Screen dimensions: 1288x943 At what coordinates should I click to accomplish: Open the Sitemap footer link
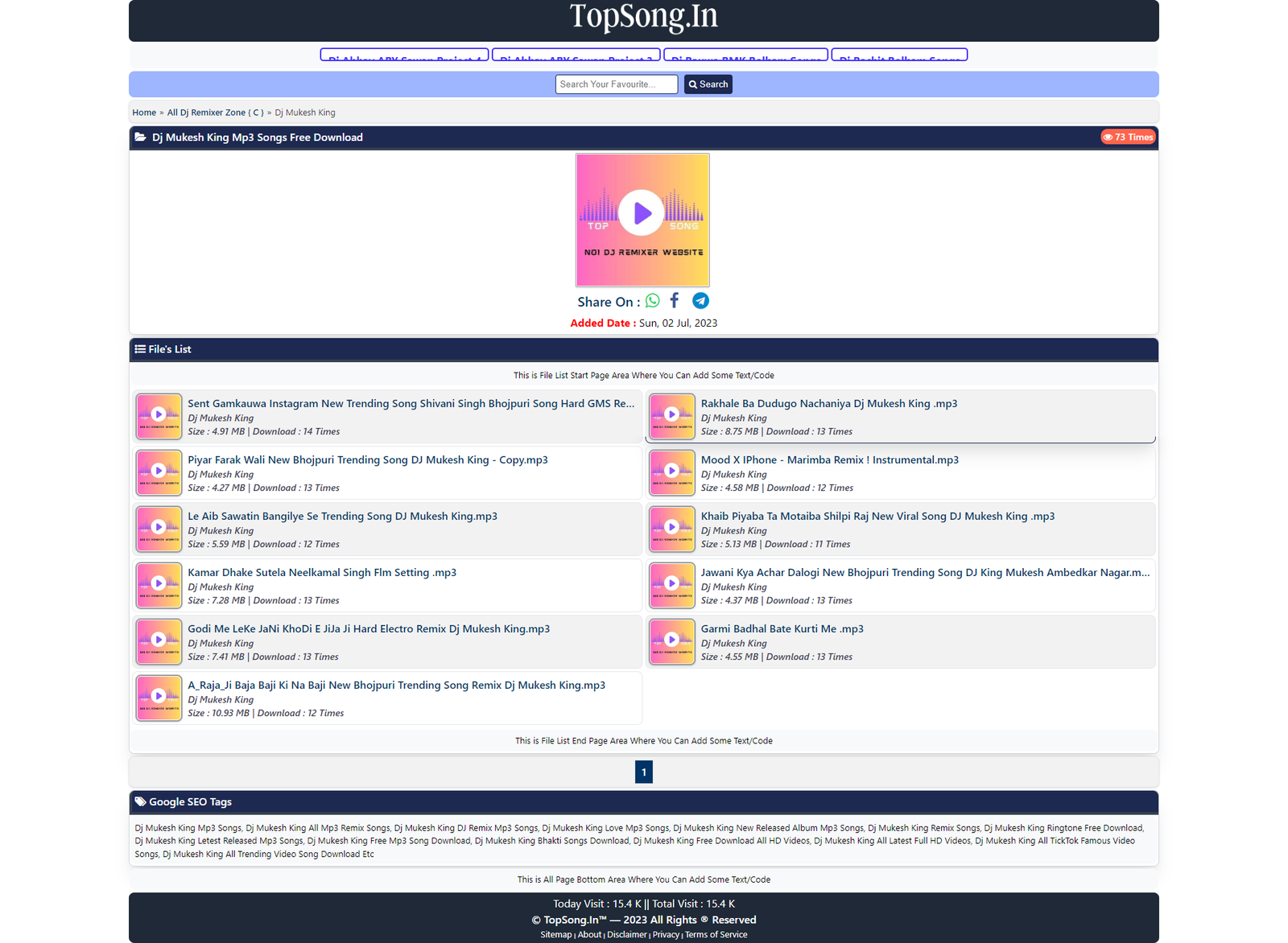555,935
